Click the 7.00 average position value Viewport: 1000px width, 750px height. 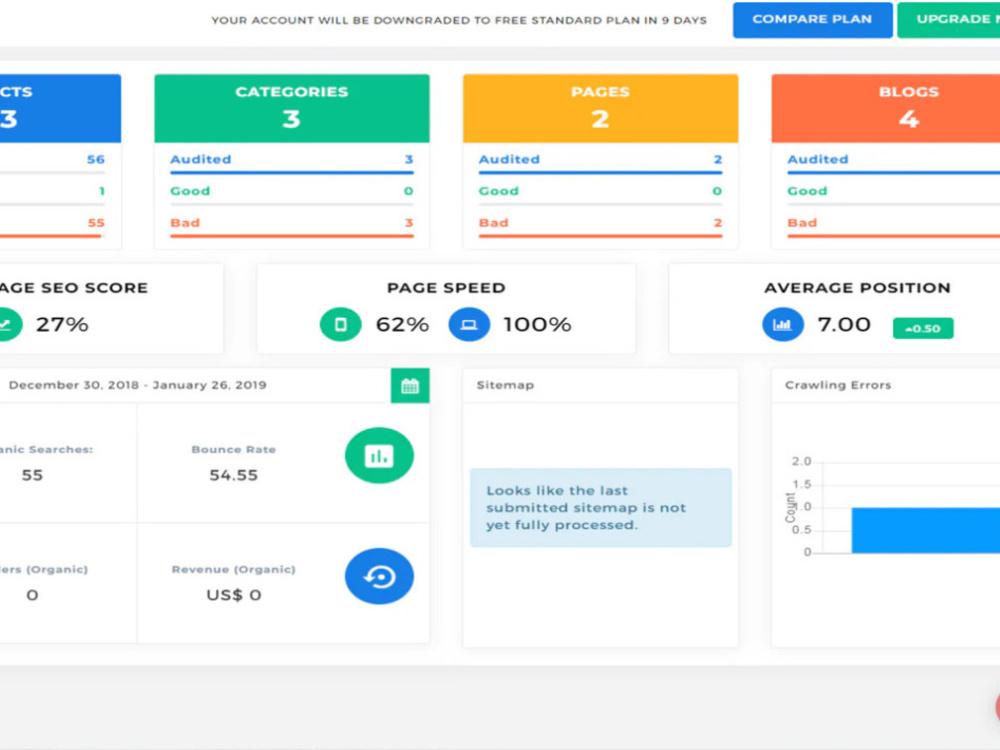click(844, 325)
